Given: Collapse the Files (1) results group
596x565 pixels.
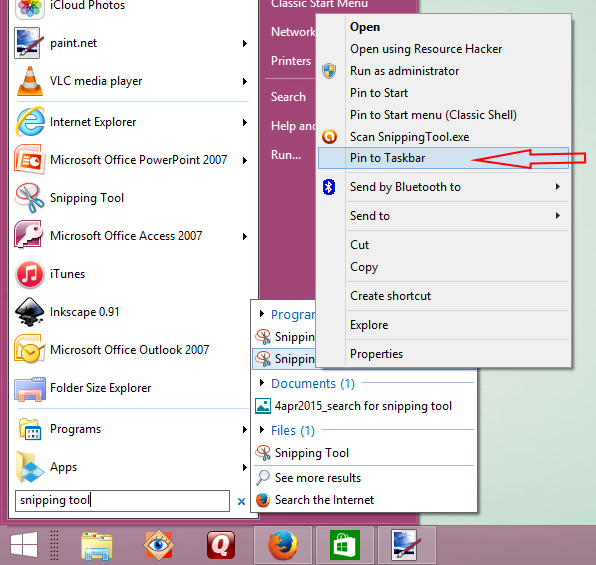Looking at the screenshot, I should 262,430.
